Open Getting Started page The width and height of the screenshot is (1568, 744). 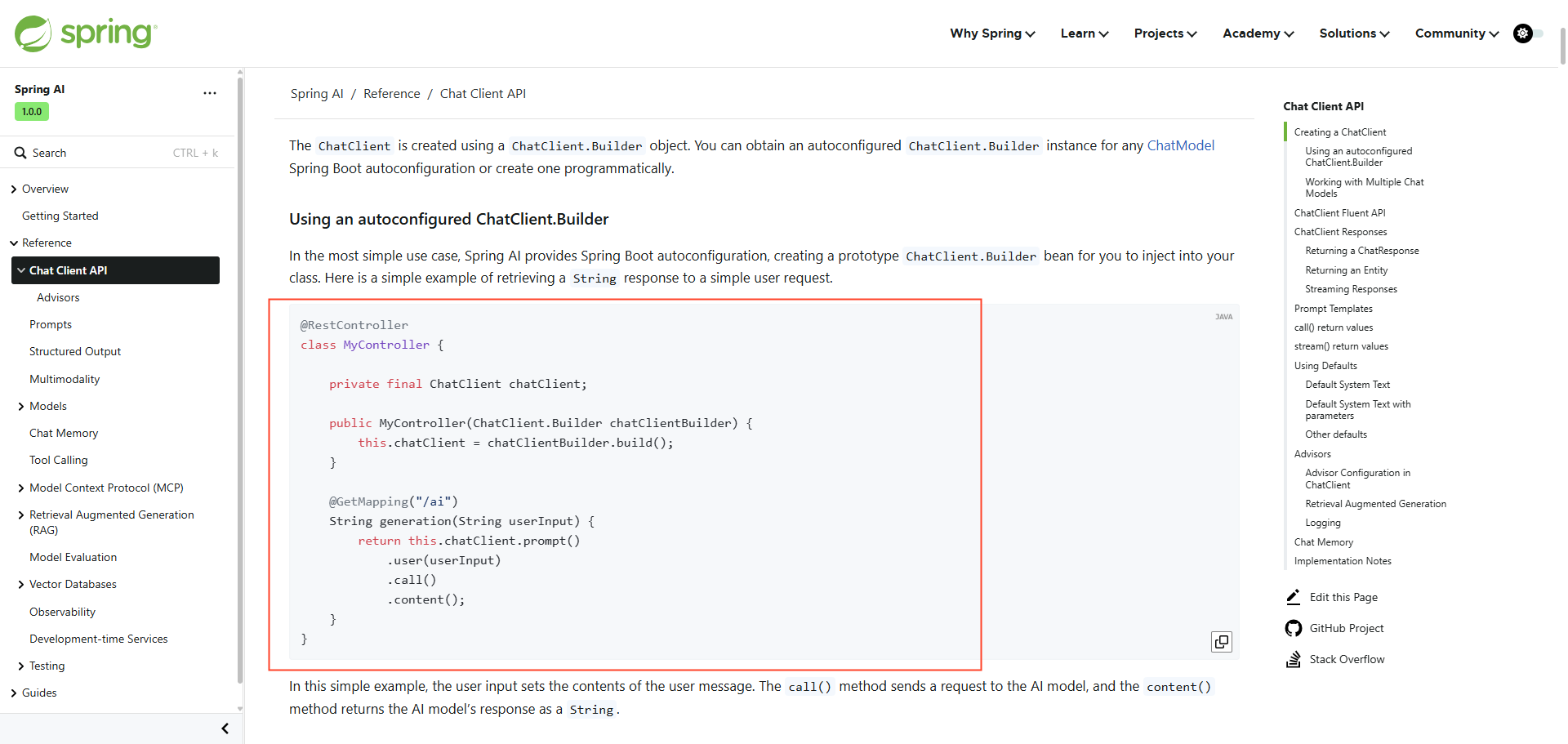[60, 216]
